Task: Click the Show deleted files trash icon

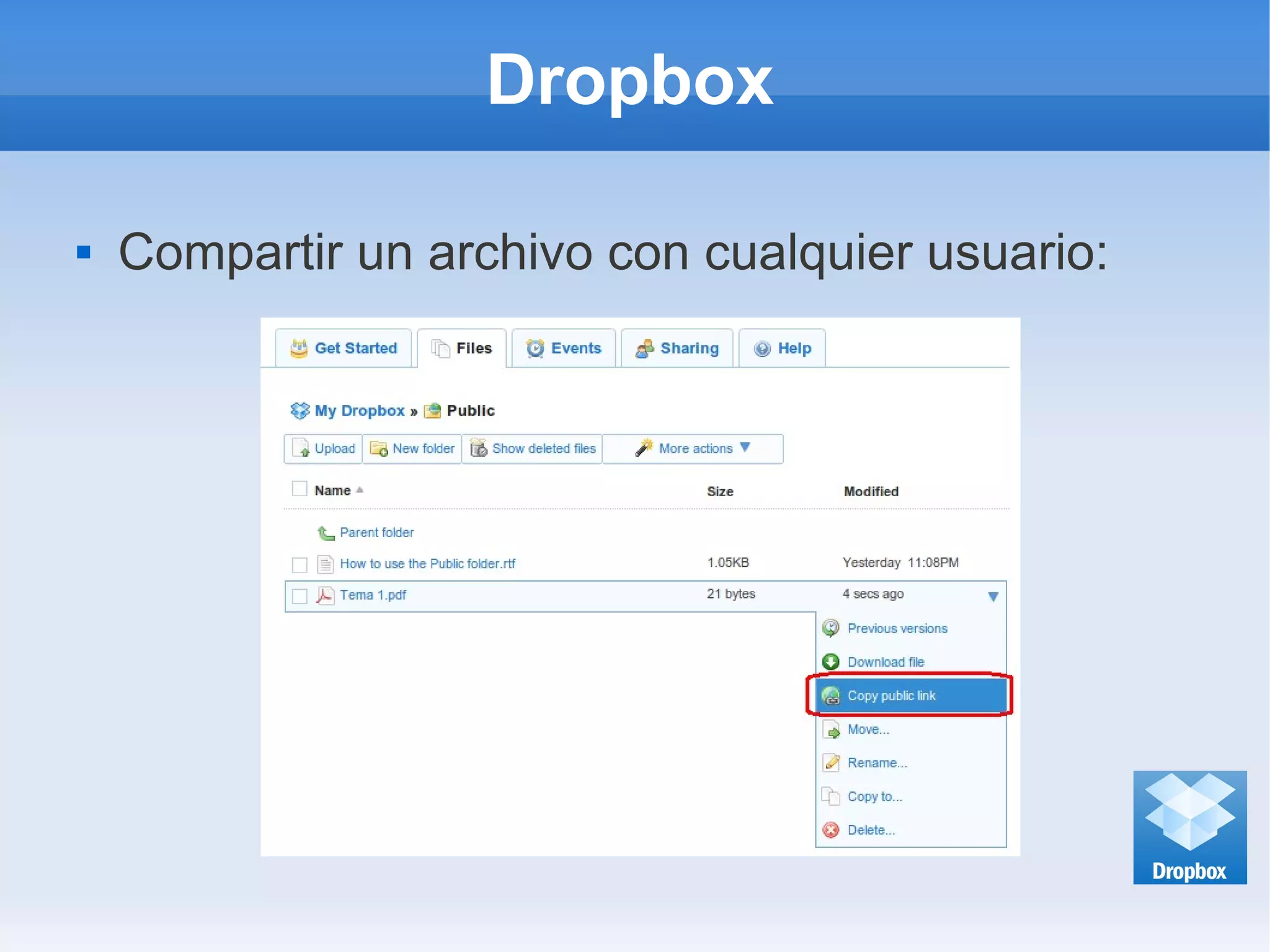Action: [x=478, y=448]
